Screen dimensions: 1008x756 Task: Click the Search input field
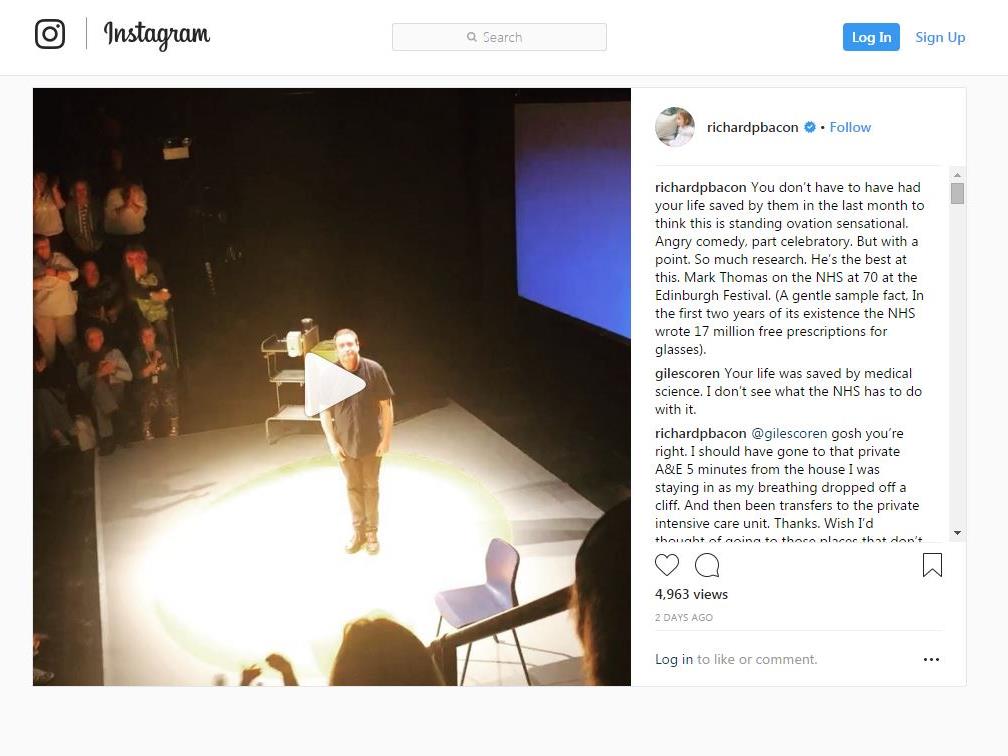500,37
